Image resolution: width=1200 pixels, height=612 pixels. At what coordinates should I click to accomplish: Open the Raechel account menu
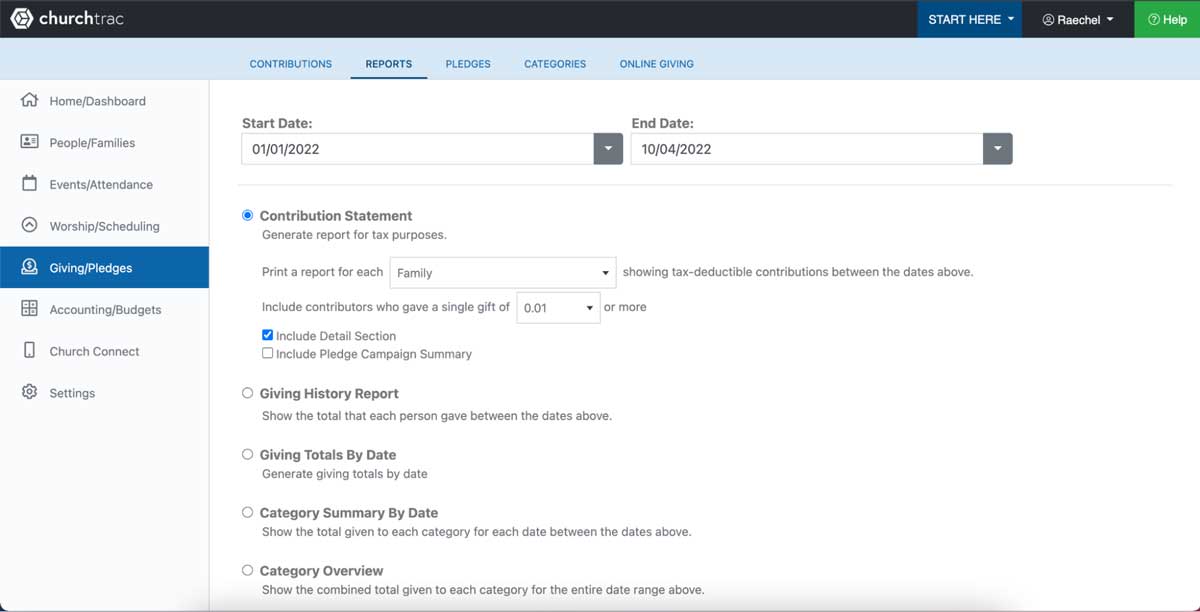point(1078,18)
